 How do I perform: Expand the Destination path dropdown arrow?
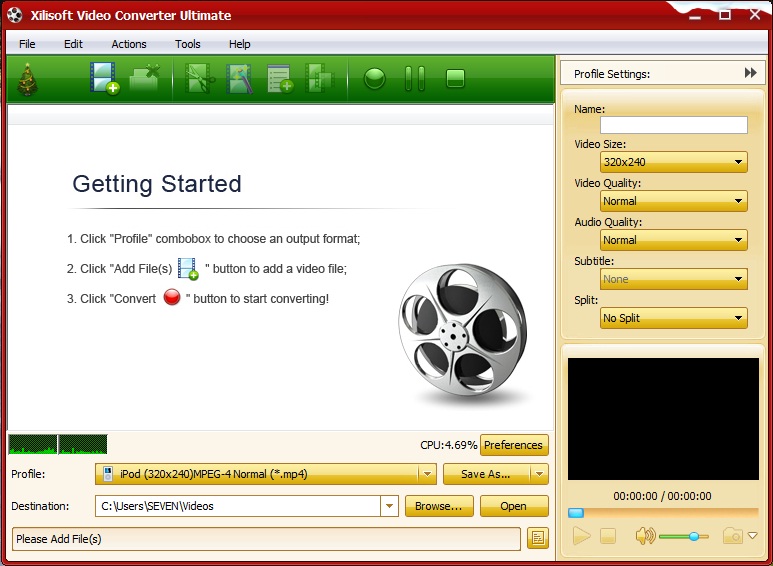click(x=389, y=506)
